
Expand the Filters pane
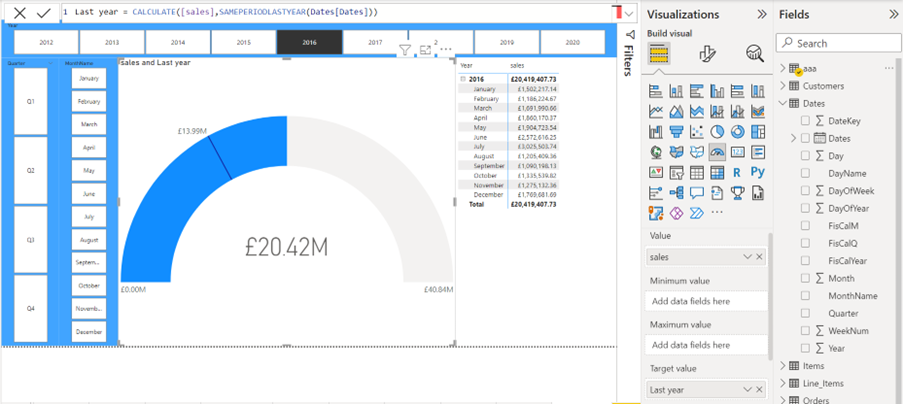tap(630, 53)
